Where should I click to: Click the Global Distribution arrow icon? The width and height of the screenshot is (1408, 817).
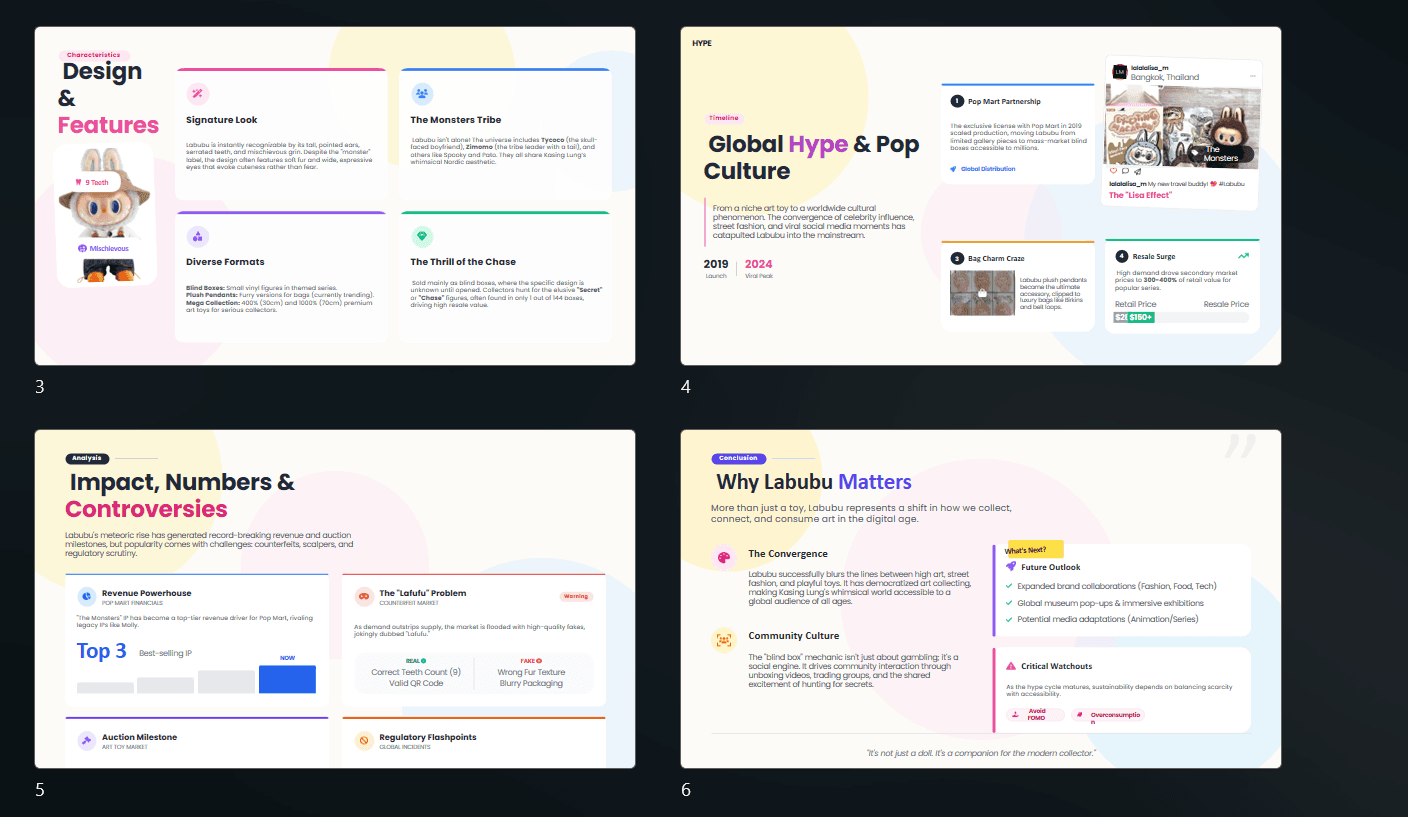point(954,169)
